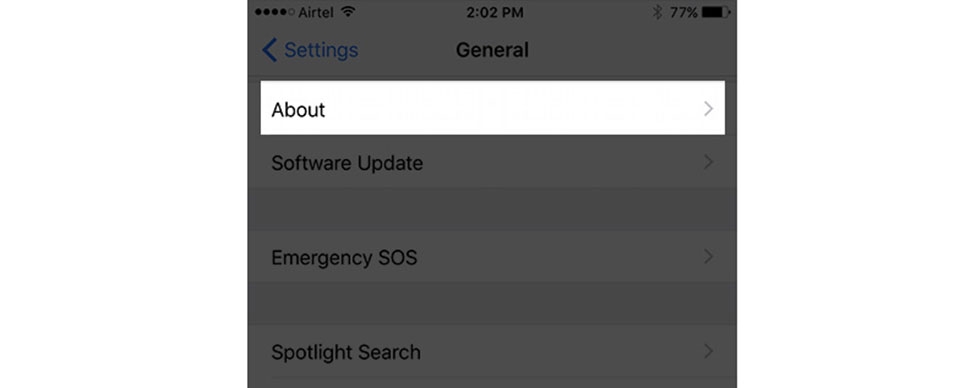Tap the 77% battery percentage text

tap(683, 12)
